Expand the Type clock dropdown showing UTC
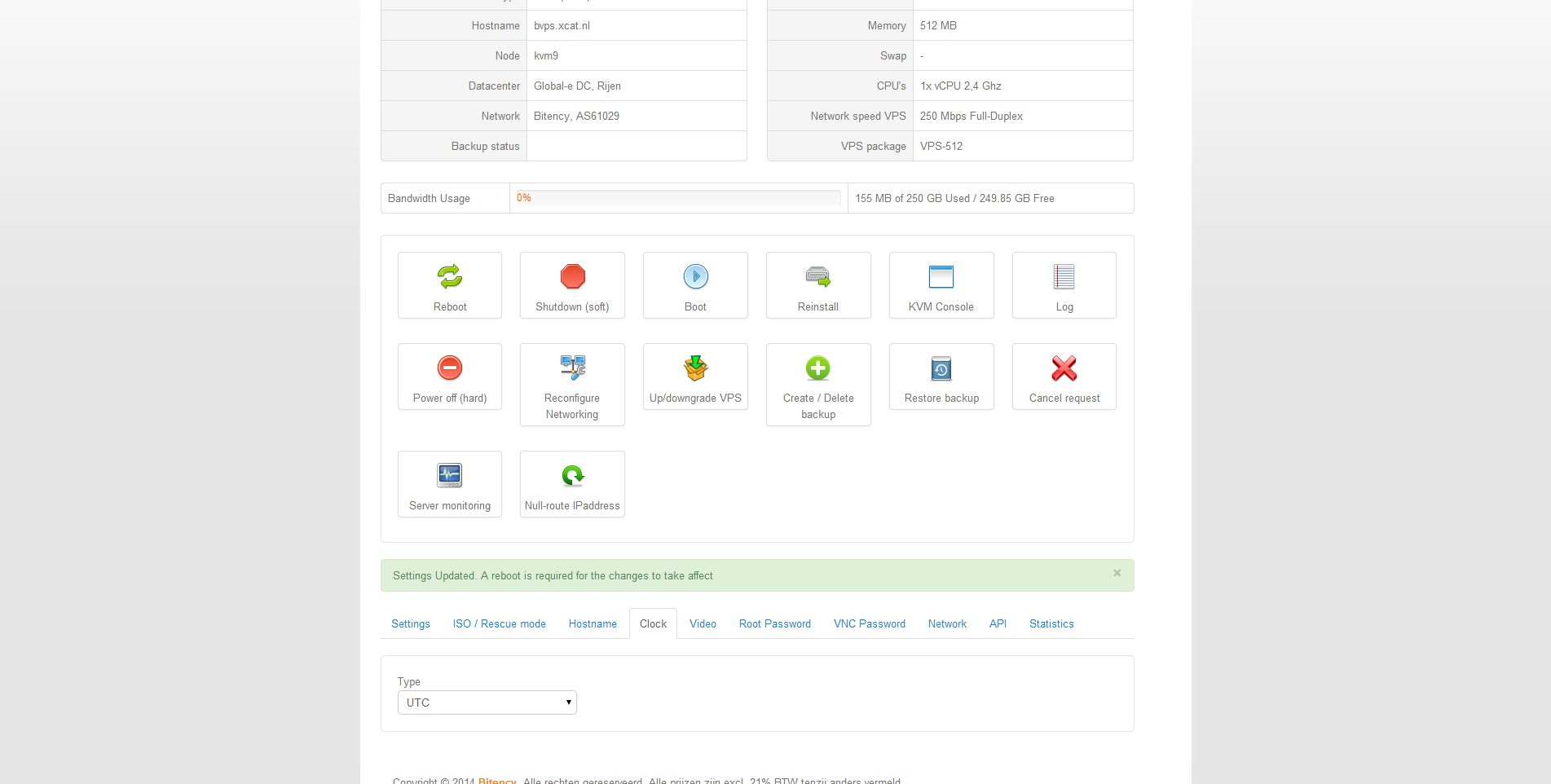 pyautogui.click(x=487, y=703)
